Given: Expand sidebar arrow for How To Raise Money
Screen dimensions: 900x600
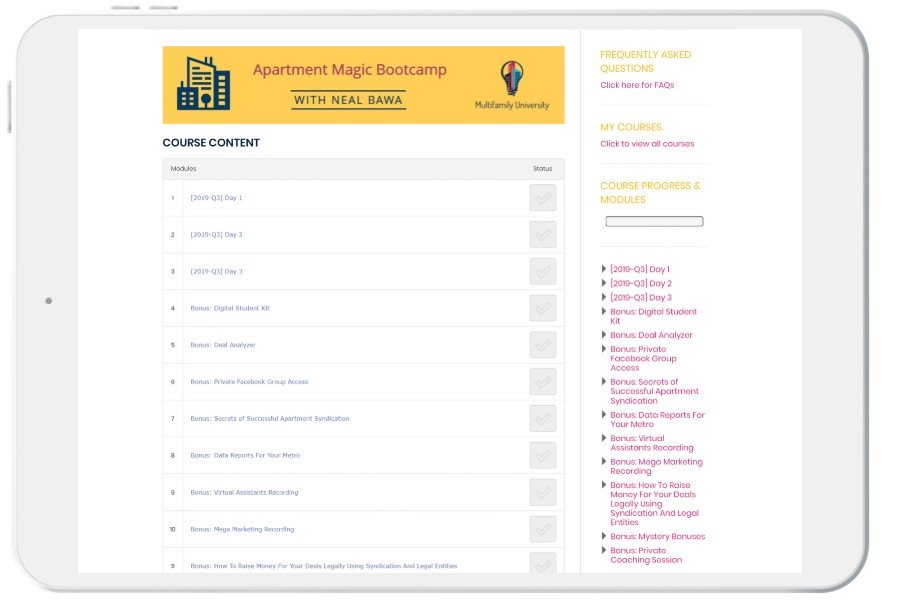Looking at the screenshot, I should [603, 485].
